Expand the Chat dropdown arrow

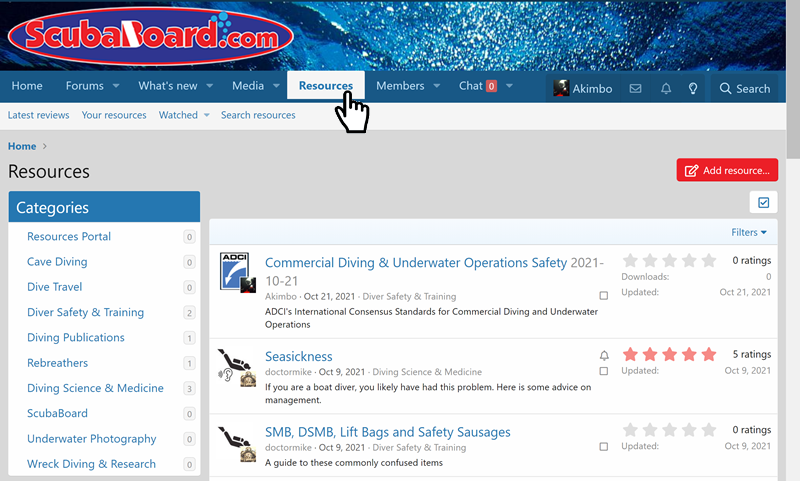509,86
